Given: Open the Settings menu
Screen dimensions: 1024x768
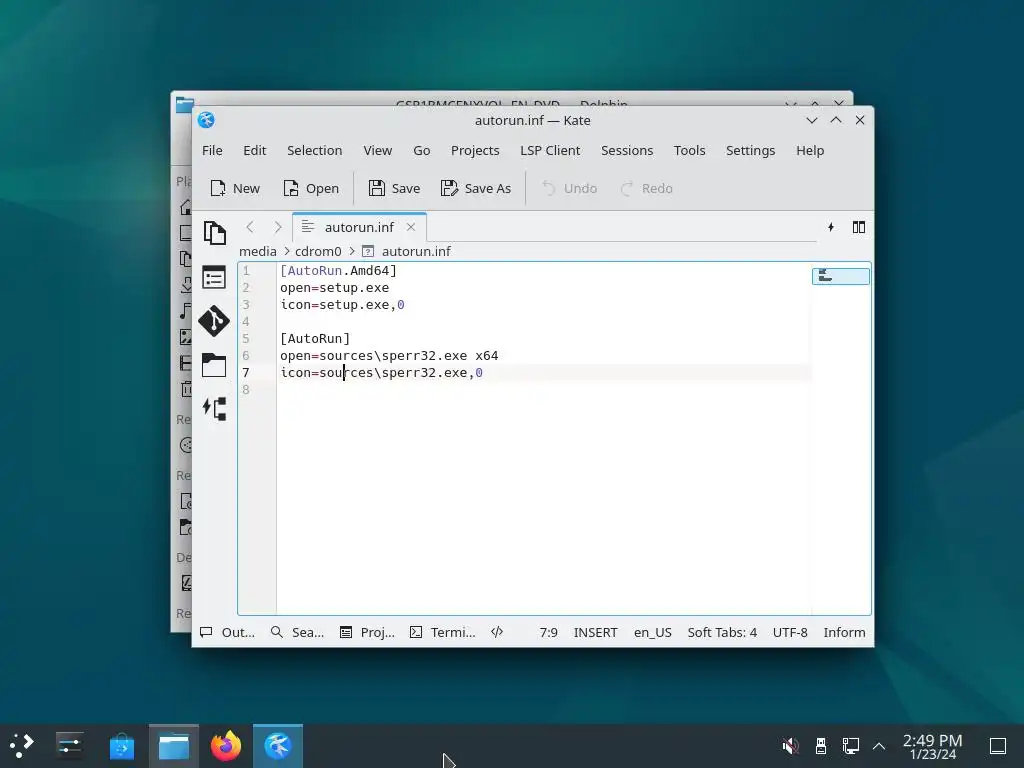Looking at the screenshot, I should tap(750, 151).
